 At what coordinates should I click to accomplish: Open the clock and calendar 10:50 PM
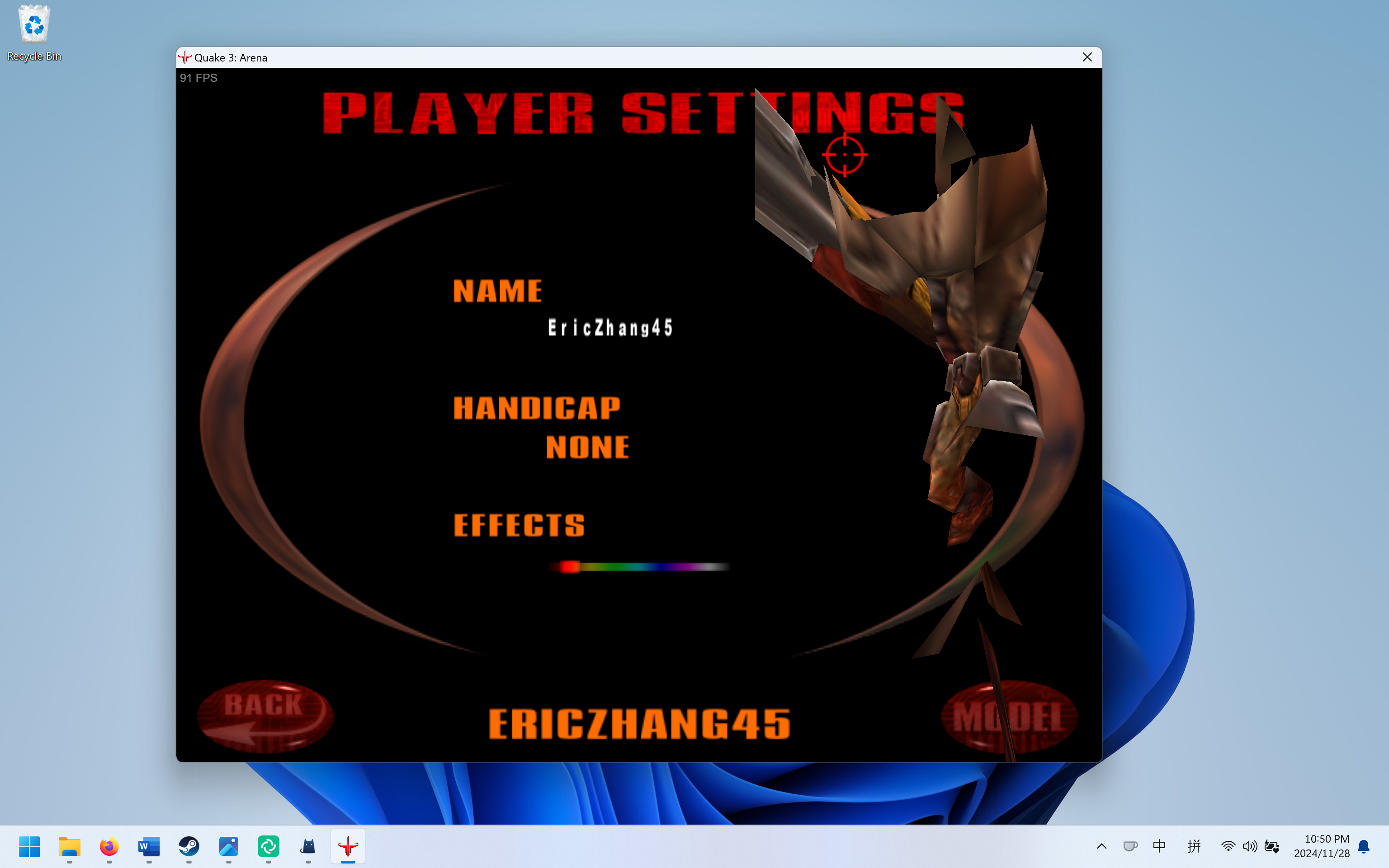click(x=1322, y=846)
